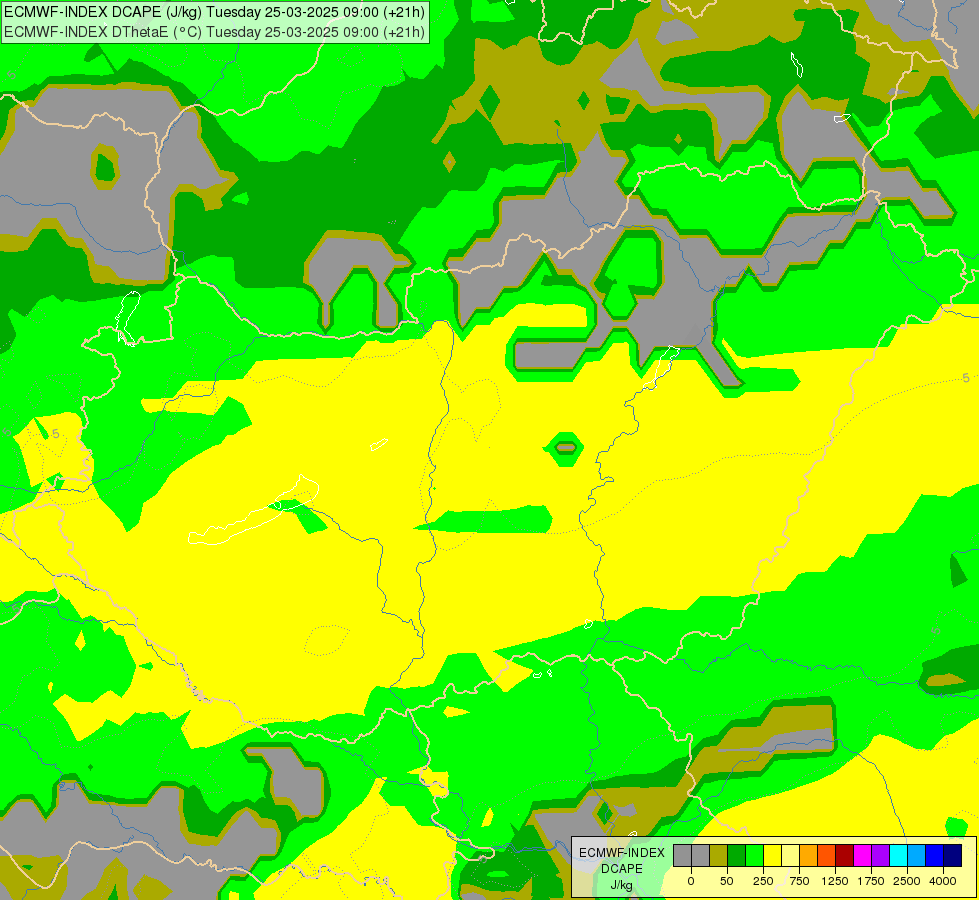
Task: Click the 'ECMWF-INDEX' label inside the legend box
Action: [x=622, y=853]
